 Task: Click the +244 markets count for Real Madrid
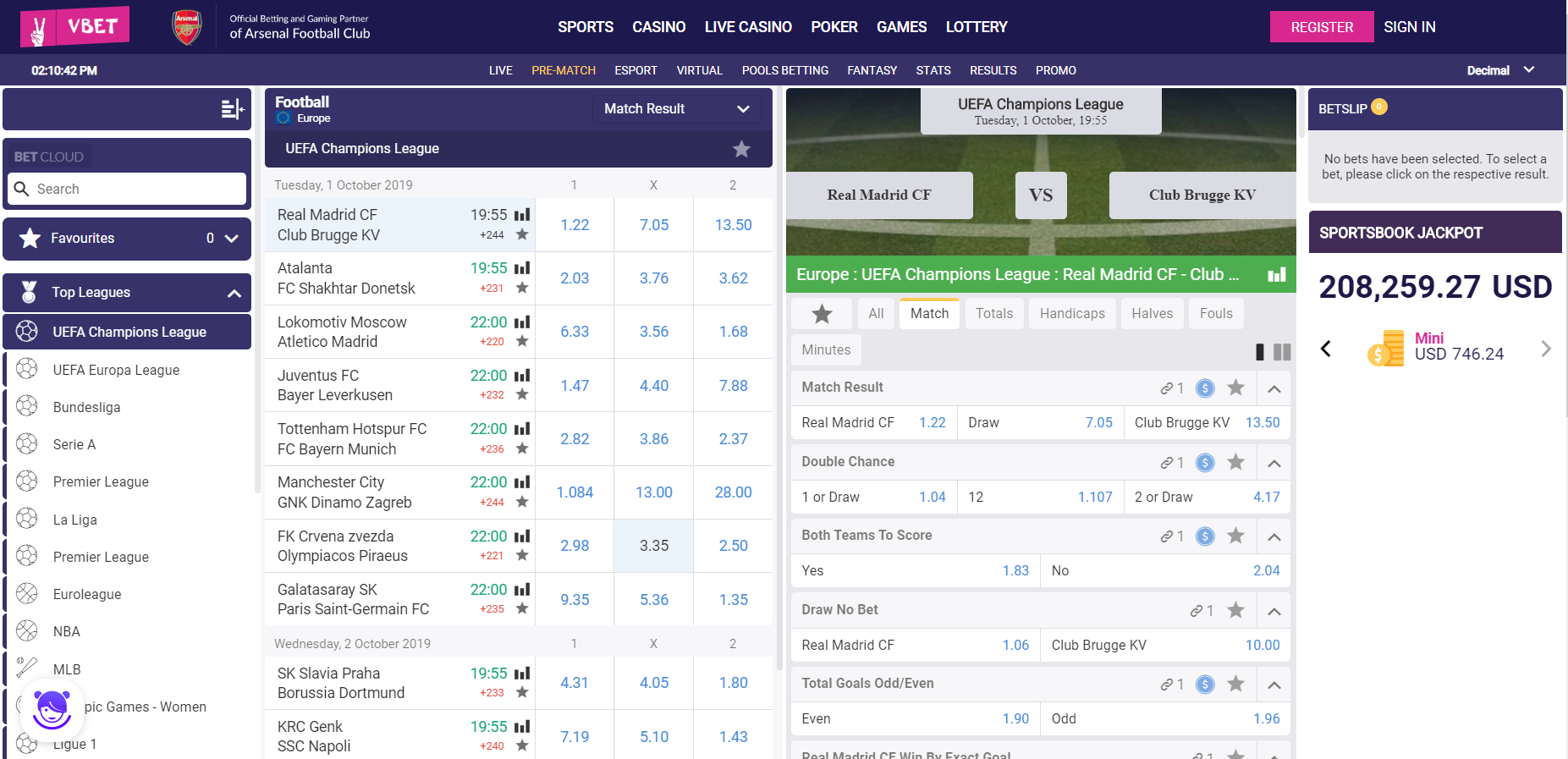pos(492,235)
